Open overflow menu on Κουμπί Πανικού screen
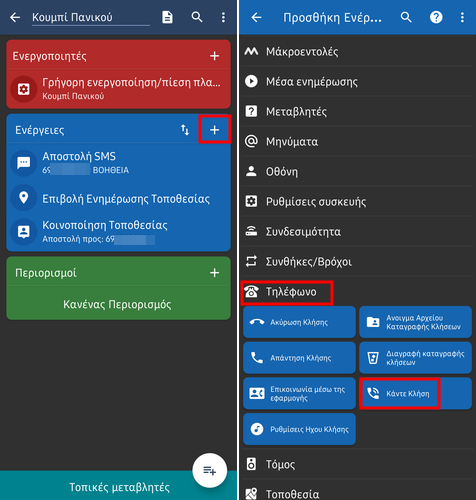 click(223, 17)
